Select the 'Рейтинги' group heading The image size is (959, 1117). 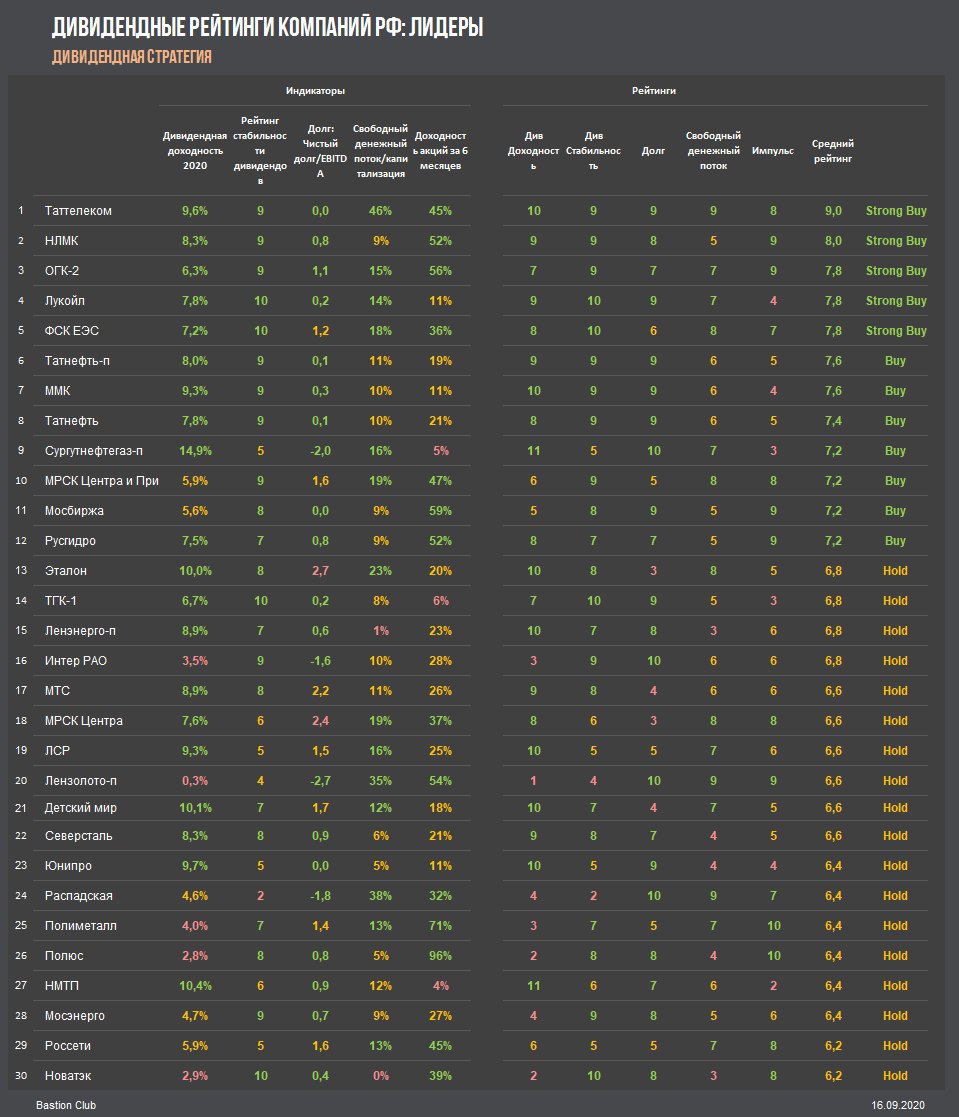point(653,90)
